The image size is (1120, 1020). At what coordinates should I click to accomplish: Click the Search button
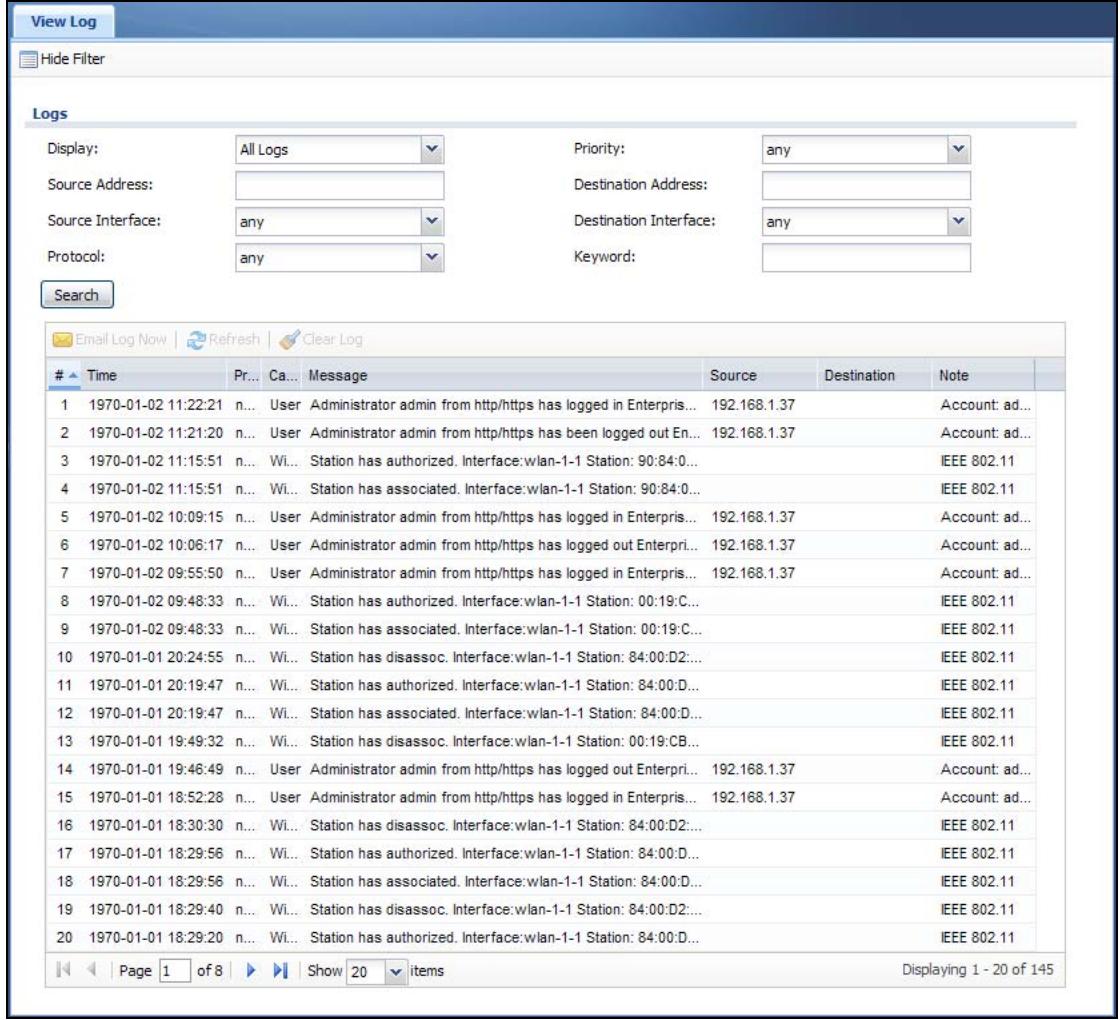(x=76, y=295)
